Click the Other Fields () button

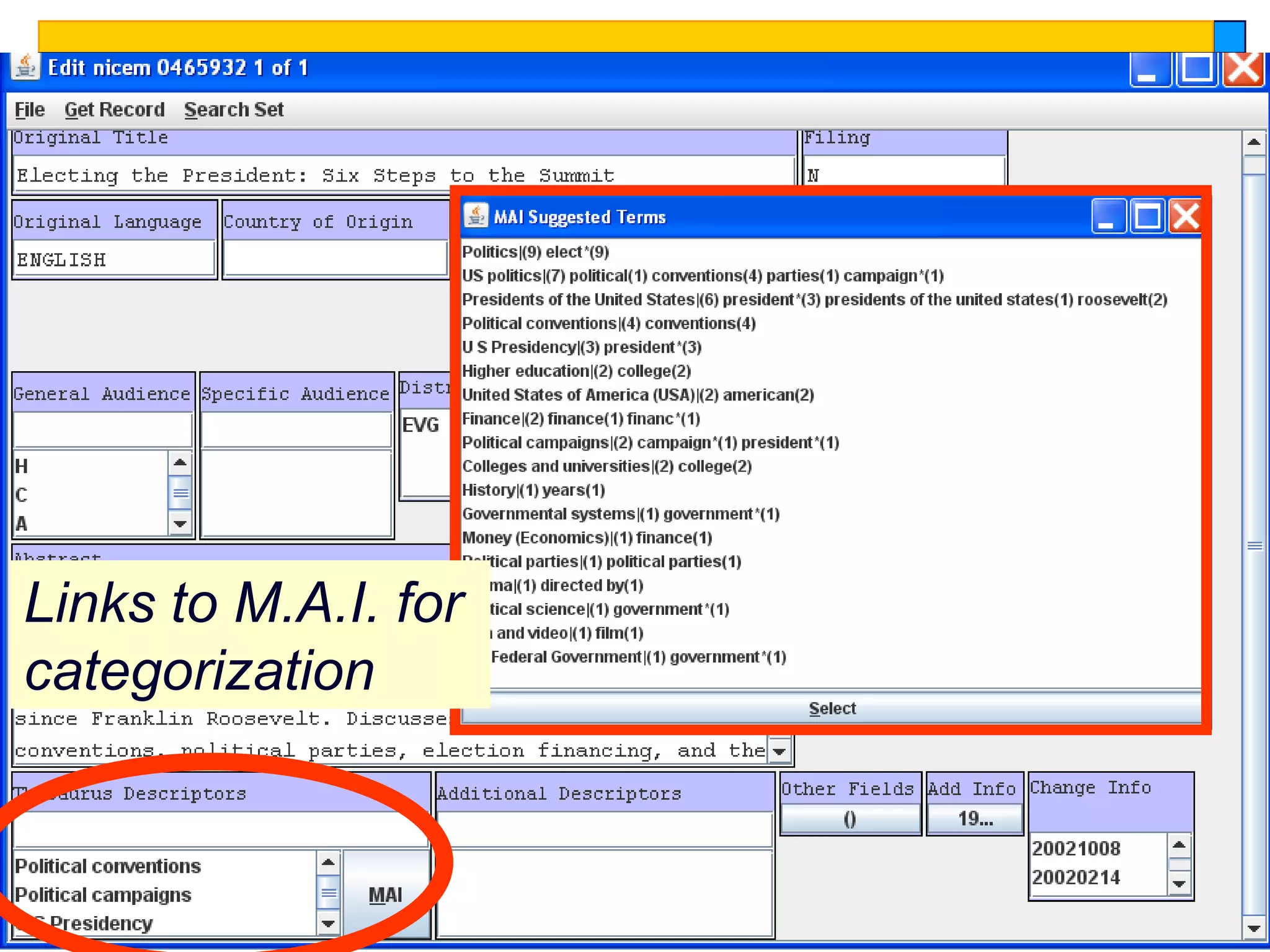[850, 819]
